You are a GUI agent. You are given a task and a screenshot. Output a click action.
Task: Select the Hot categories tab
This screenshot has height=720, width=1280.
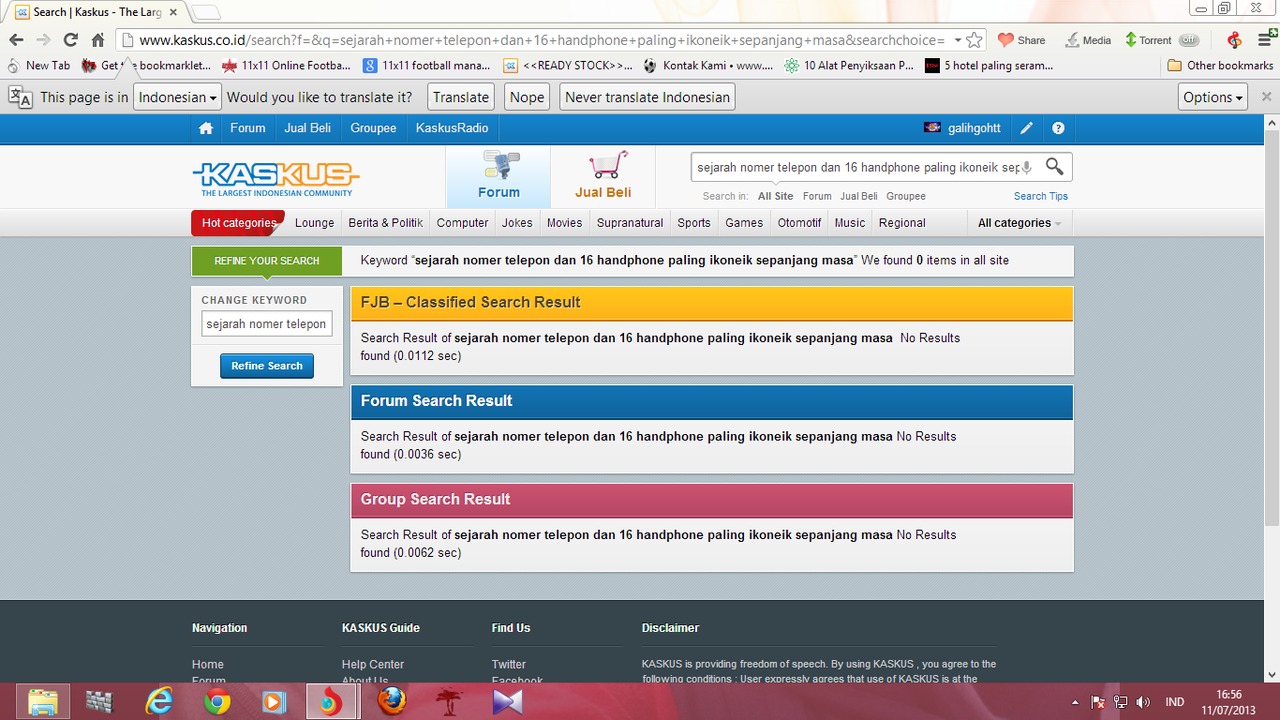(x=238, y=223)
